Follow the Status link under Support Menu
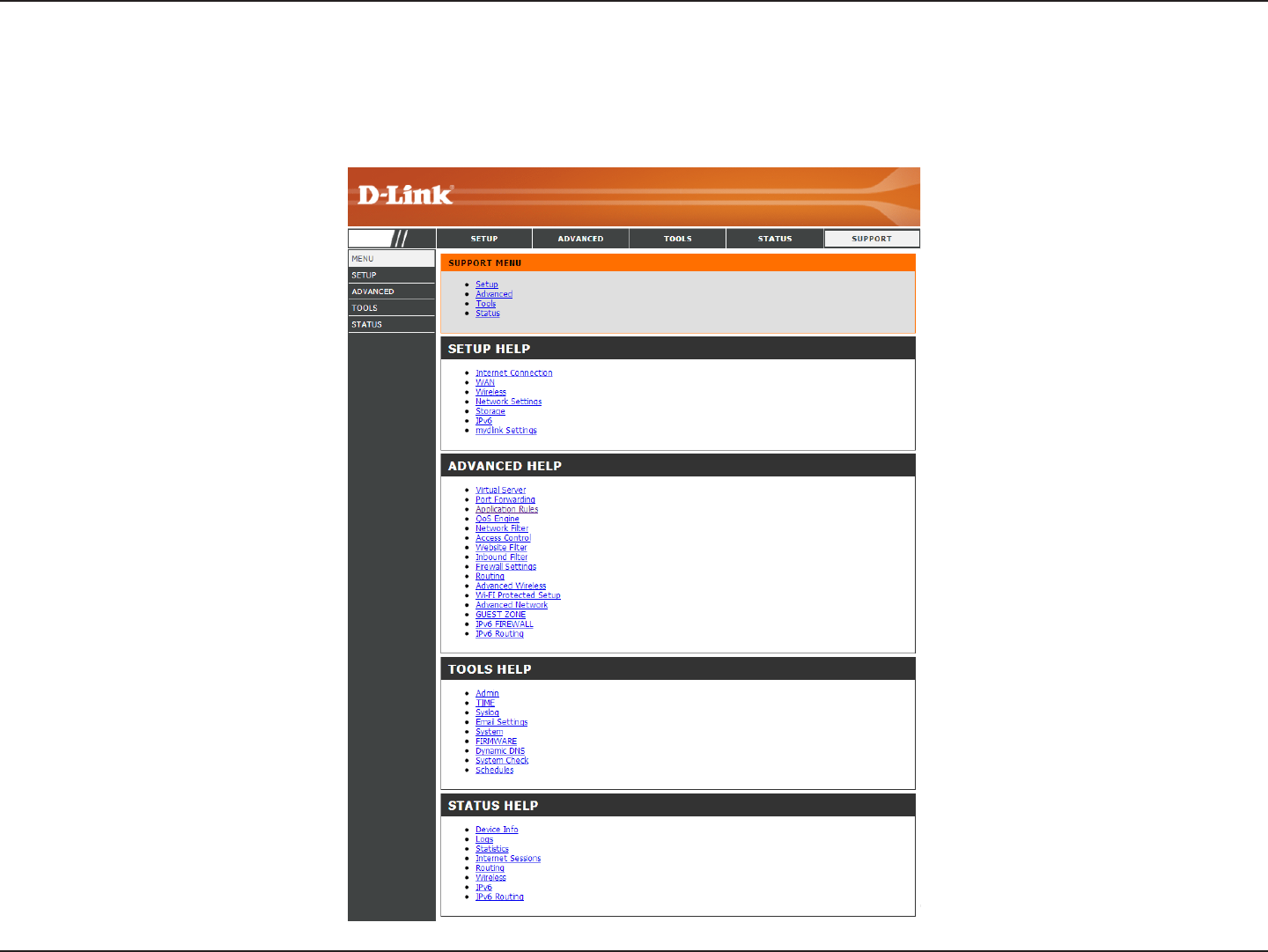Viewport: 1268px width, 952px height. (488, 314)
